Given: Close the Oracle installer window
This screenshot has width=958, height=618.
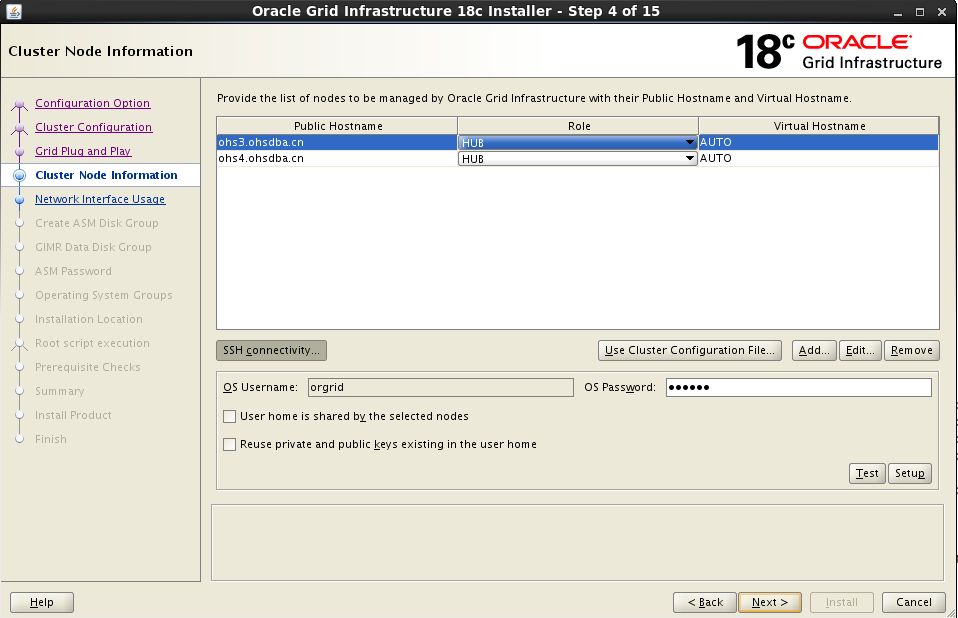Looking at the screenshot, I should 942,12.
